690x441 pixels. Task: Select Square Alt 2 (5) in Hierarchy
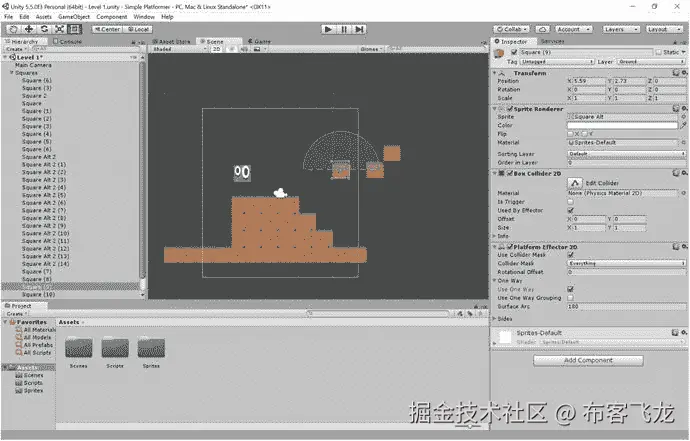pyautogui.click(x=44, y=195)
